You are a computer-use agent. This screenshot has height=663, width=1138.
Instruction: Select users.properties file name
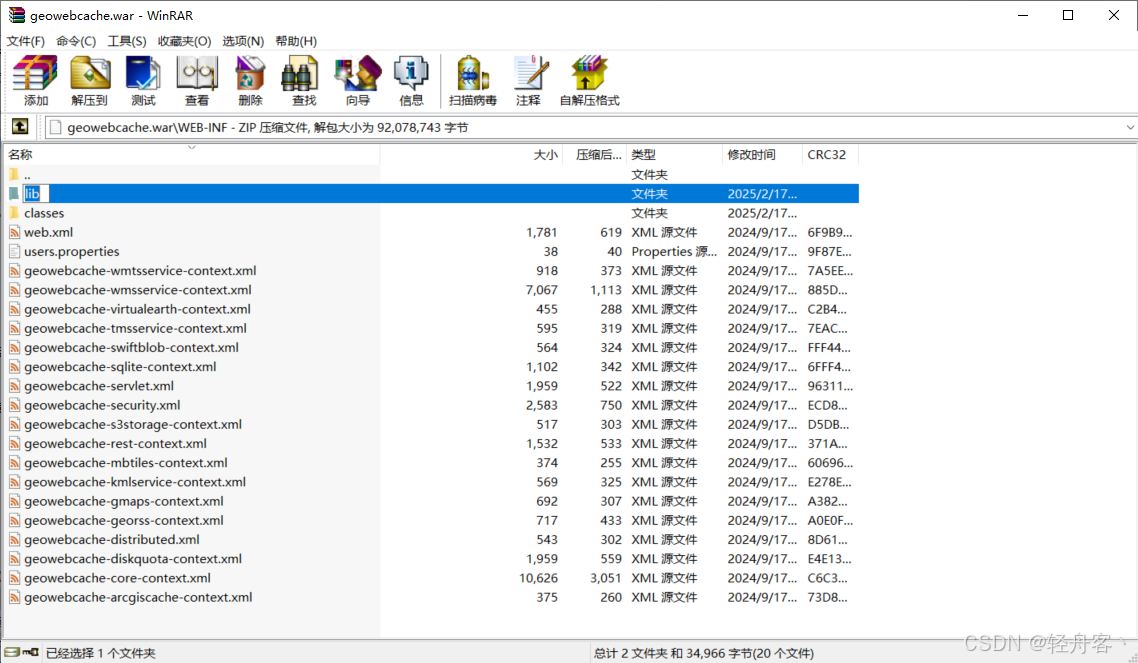[x=71, y=252]
